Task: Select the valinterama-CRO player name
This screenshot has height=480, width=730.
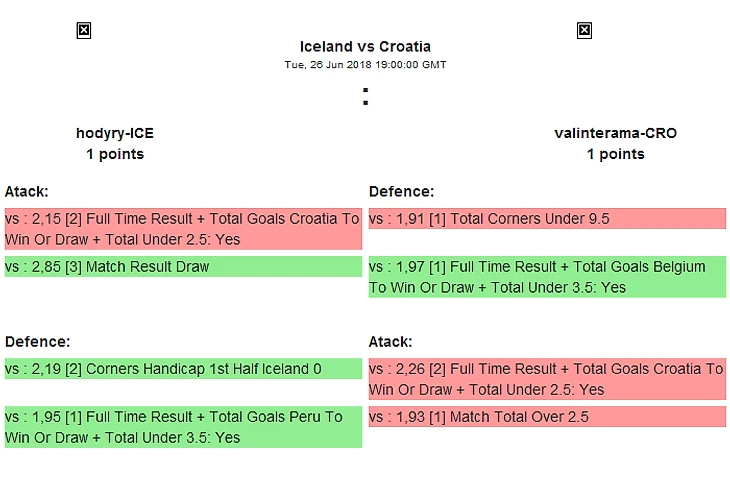Action: [615, 133]
